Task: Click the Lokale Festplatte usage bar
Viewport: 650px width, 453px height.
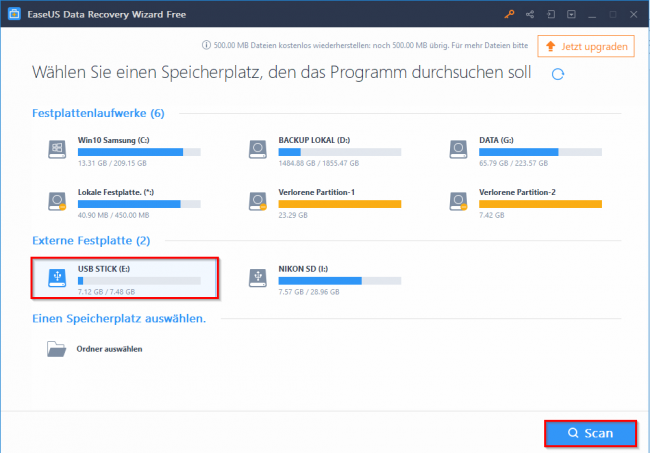Action: [139, 204]
